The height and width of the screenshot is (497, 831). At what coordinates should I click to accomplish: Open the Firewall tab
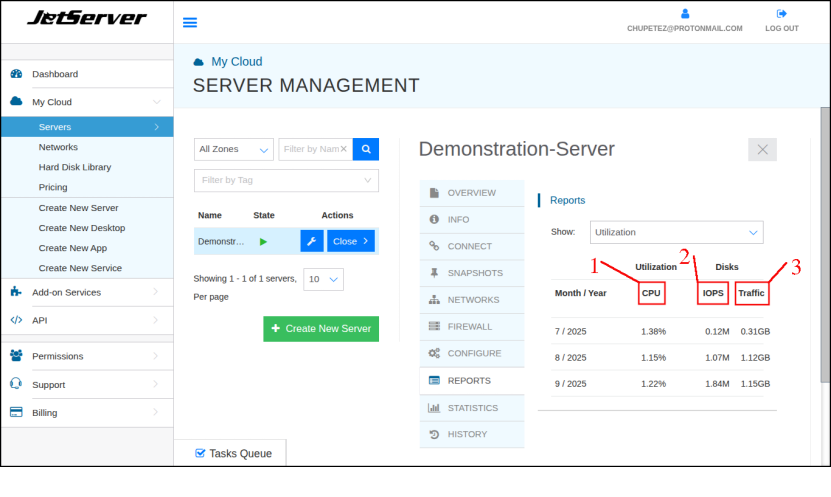469,326
